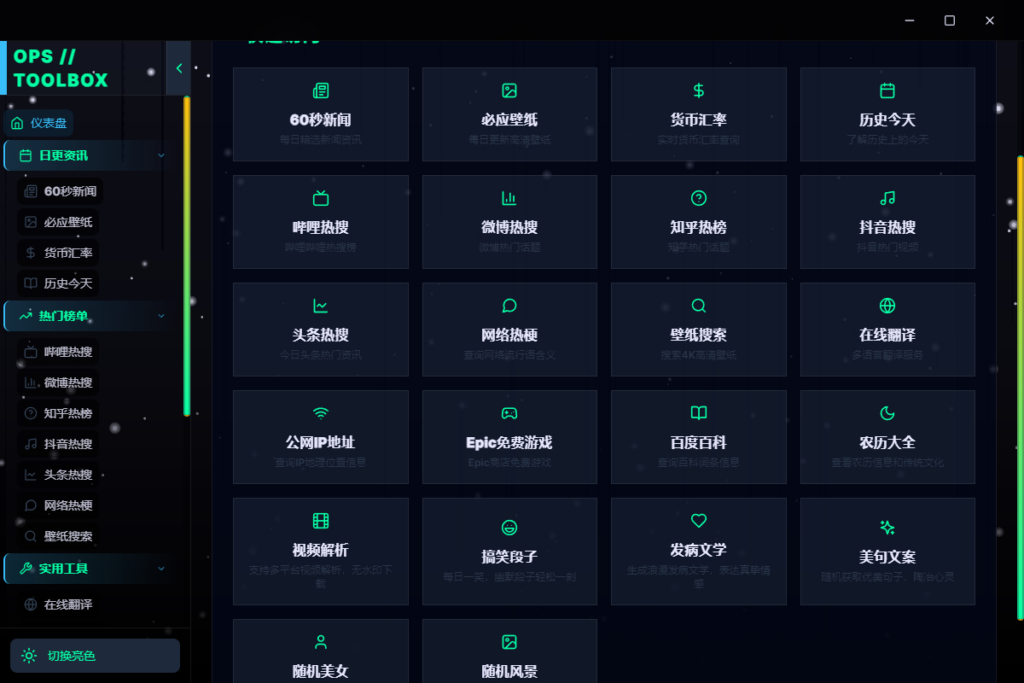Select the 必应壁纸 wallpaper icon card

pos(509,113)
